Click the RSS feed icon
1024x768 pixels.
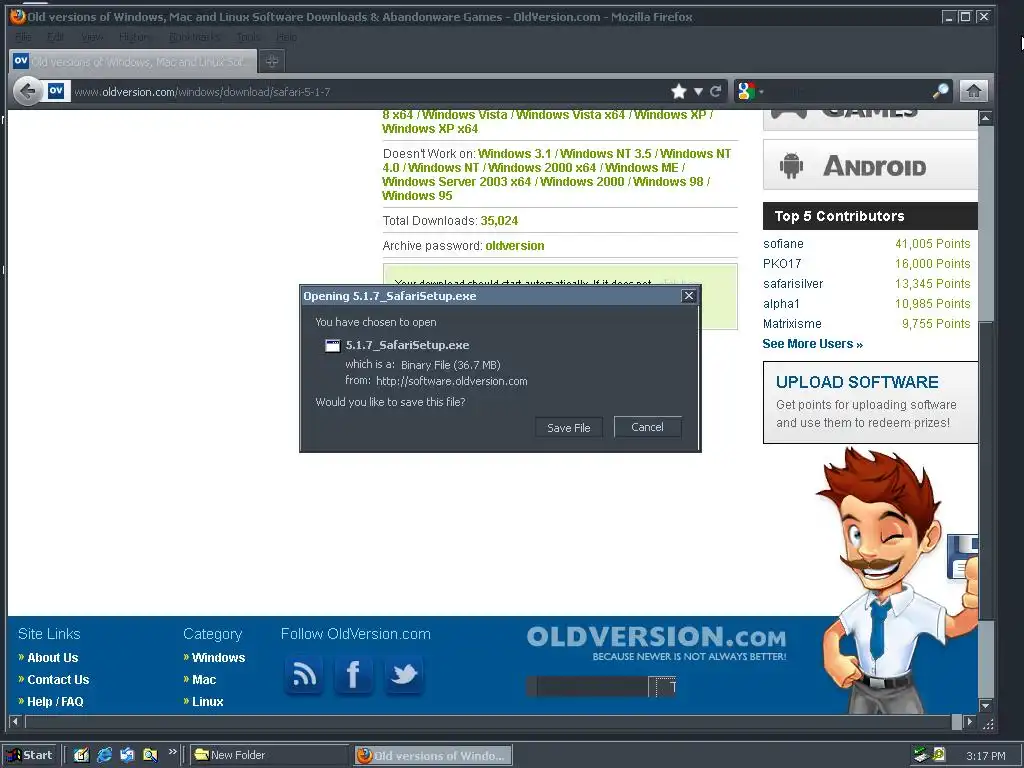304,675
